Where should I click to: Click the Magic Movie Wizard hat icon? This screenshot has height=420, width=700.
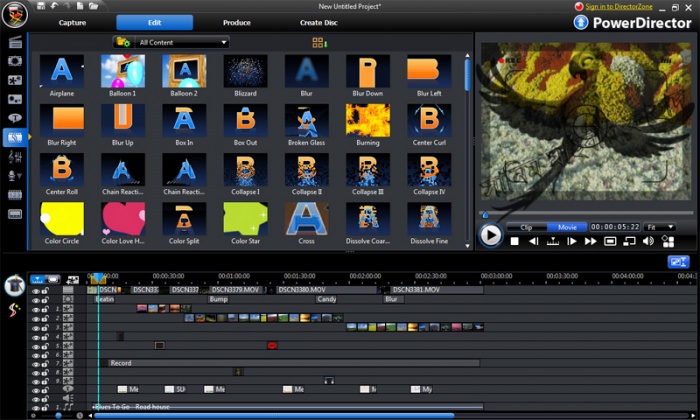pyautogui.click(x=14, y=286)
